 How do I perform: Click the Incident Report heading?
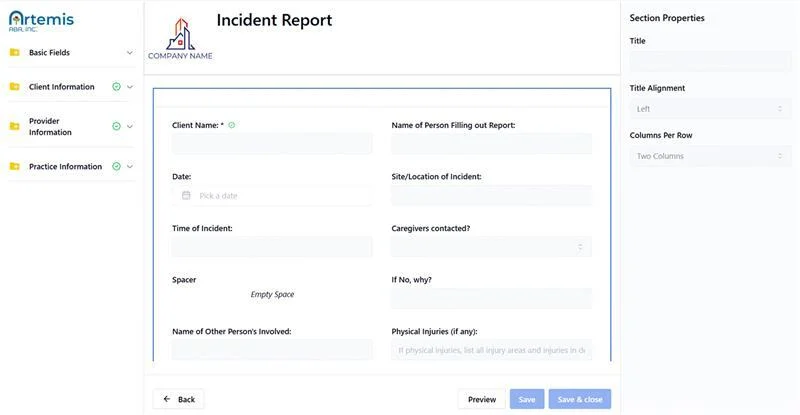(274, 20)
